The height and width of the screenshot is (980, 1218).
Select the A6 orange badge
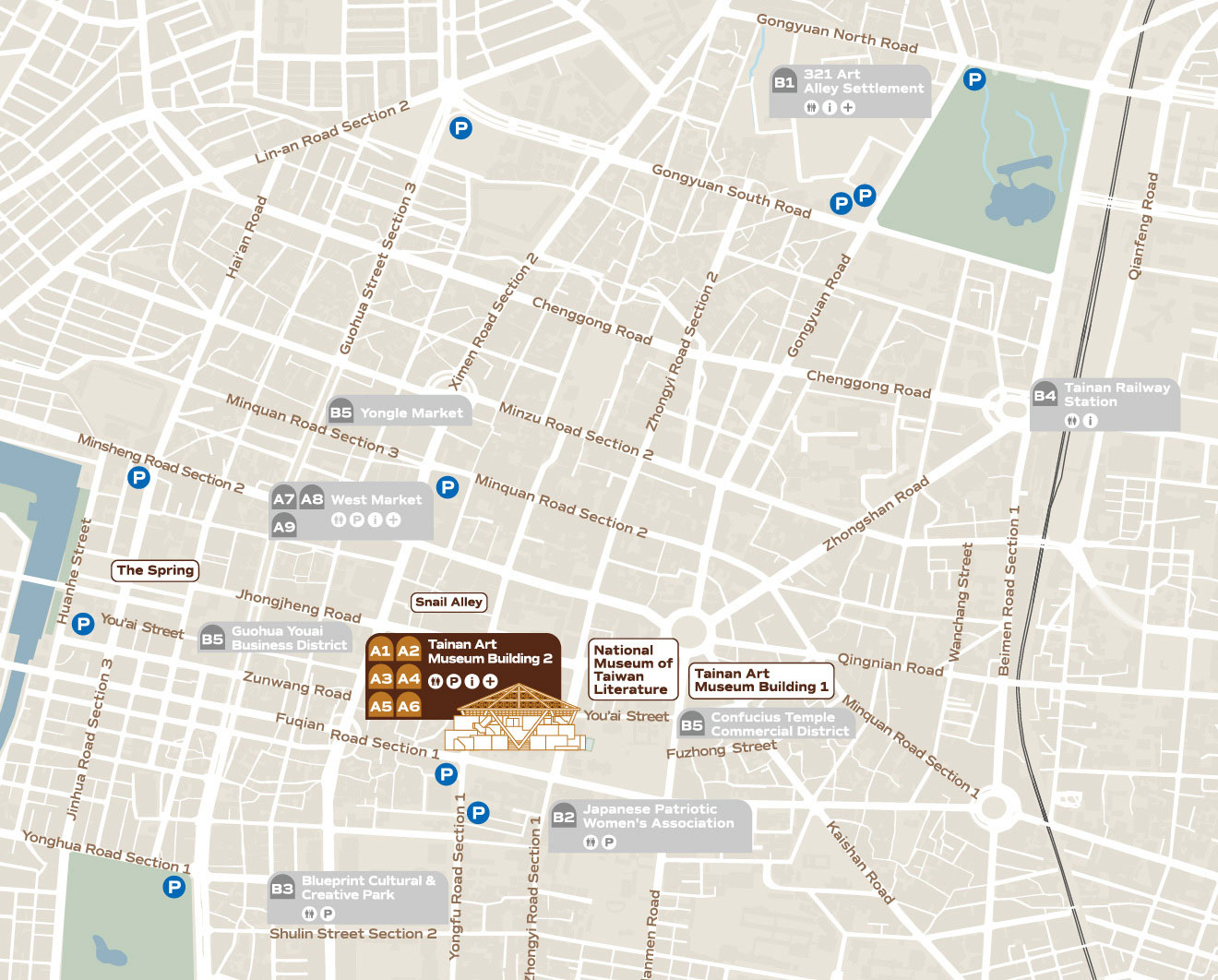pyautogui.click(x=409, y=706)
